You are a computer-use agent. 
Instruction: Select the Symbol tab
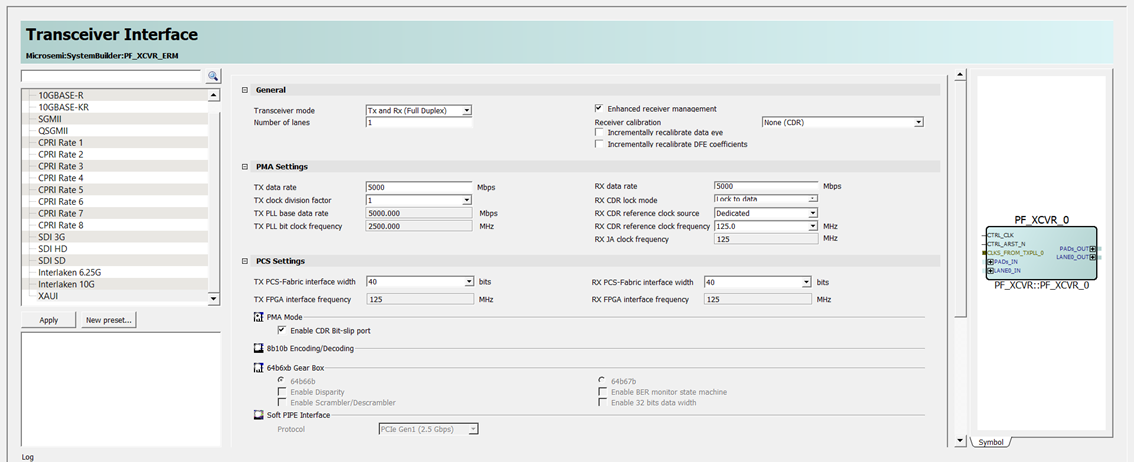(x=991, y=442)
